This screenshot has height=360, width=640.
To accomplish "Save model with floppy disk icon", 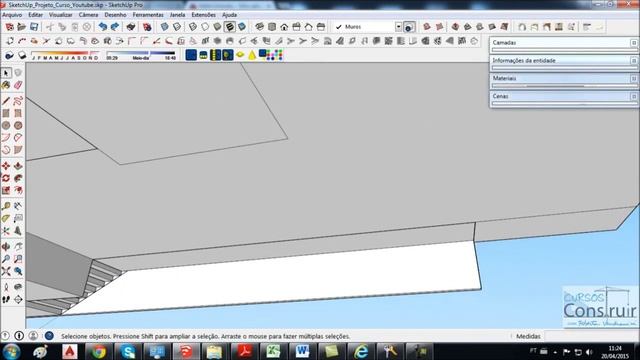I will [x=34, y=27].
